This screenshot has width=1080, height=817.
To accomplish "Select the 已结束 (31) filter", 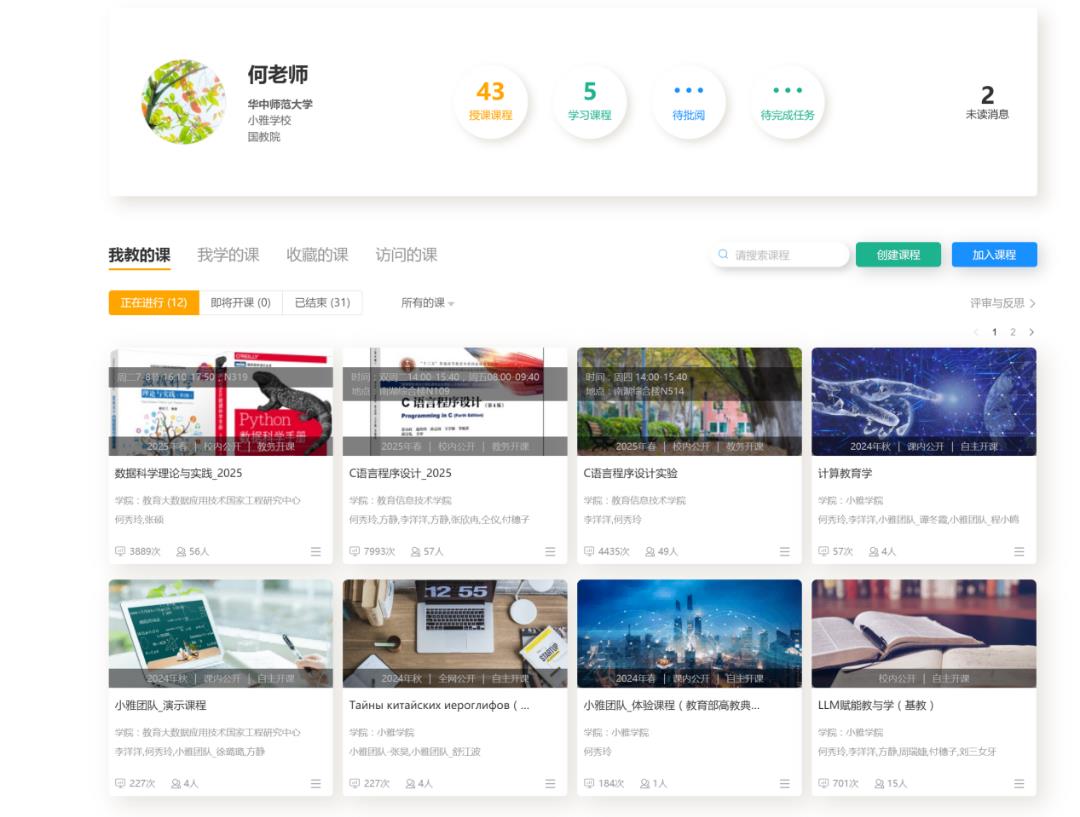I will click(322, 302).
